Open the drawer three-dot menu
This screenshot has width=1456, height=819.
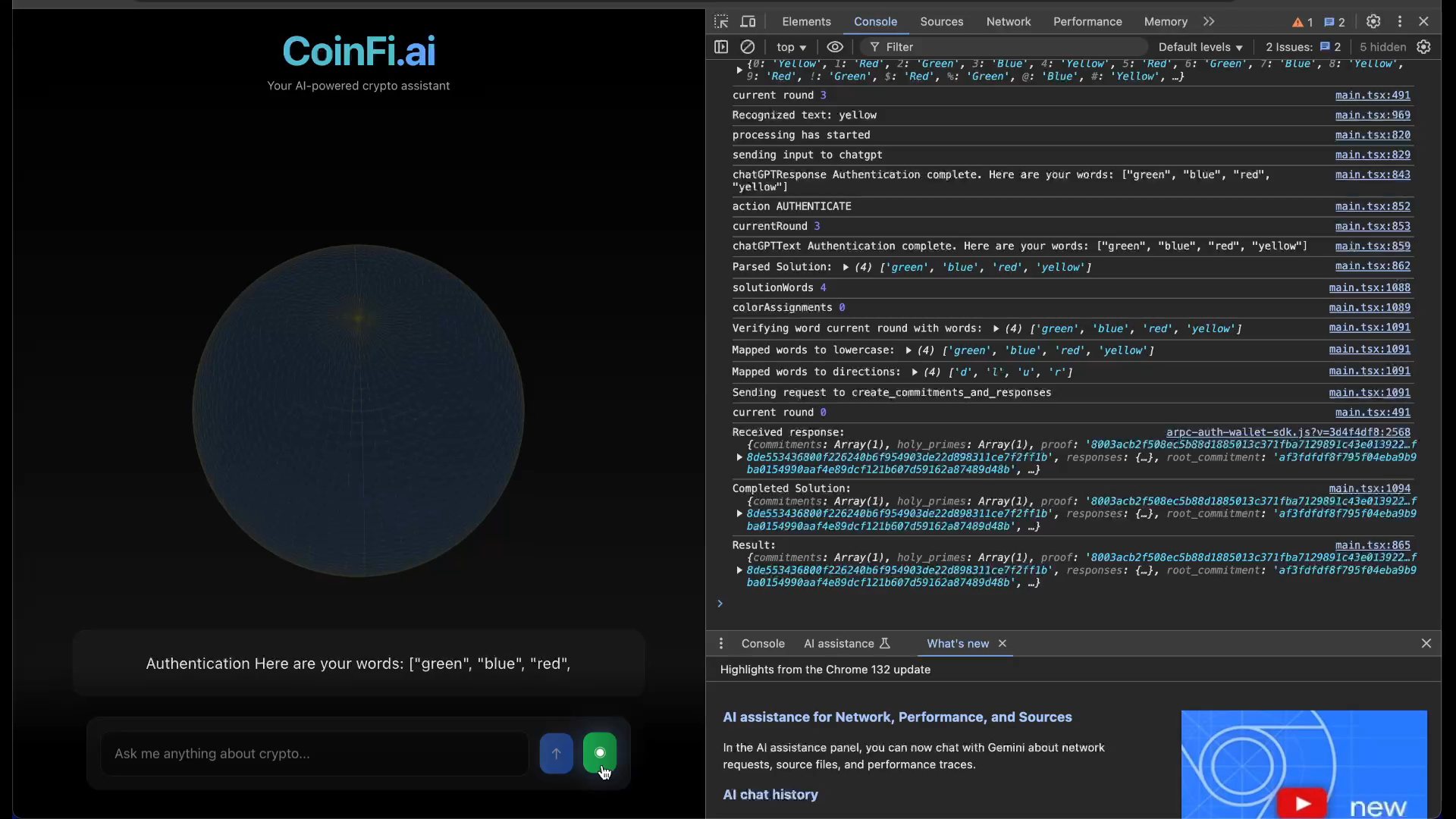[721, 643]
